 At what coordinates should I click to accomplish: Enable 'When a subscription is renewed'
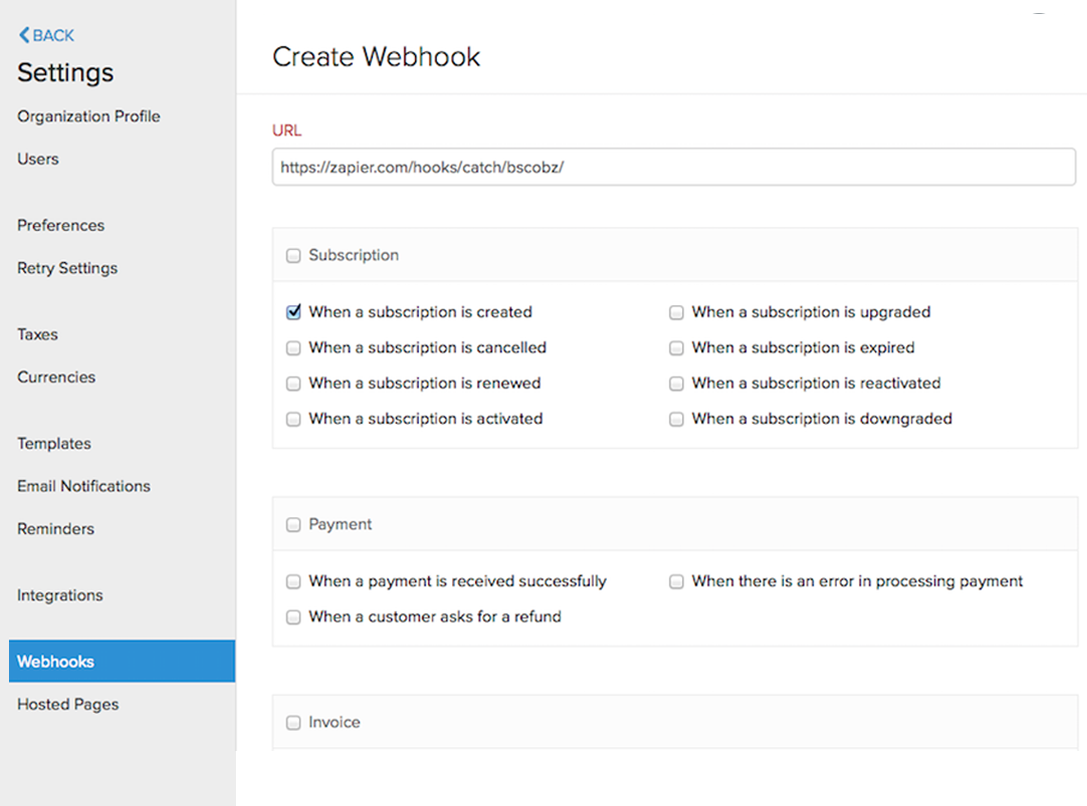[x=293, y=384]
